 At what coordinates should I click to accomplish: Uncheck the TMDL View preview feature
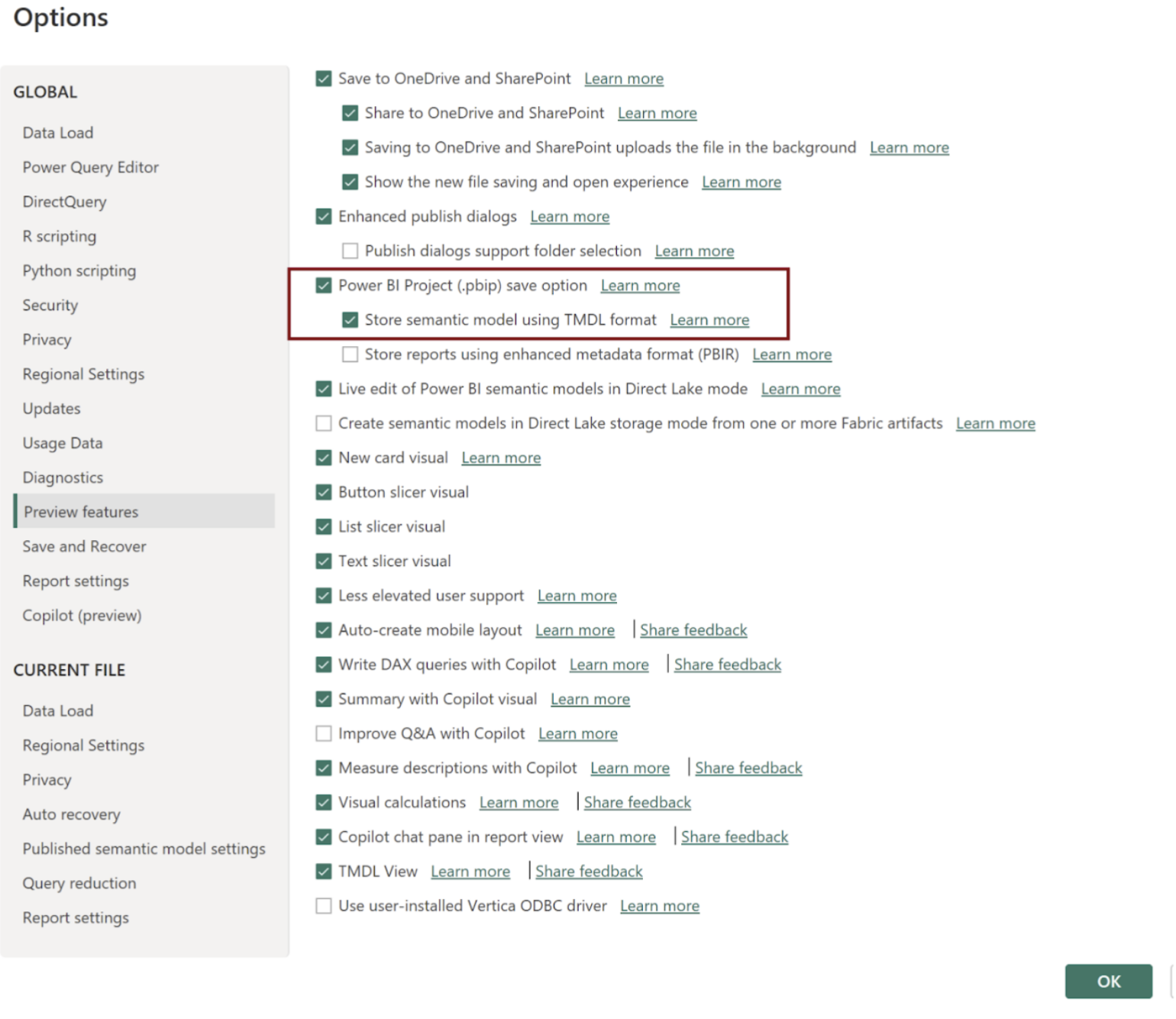pos(324,872)
